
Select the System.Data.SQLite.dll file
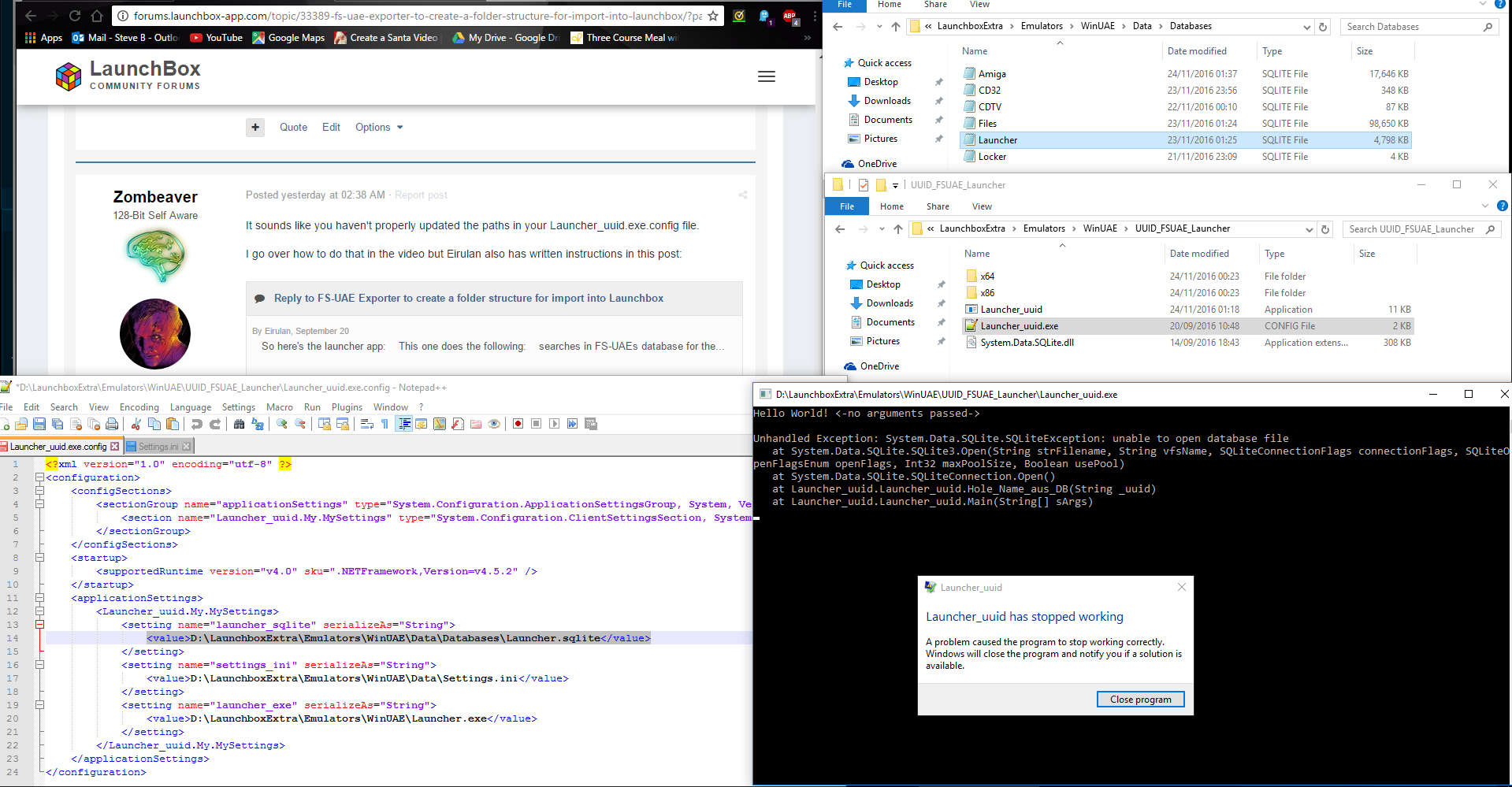pos(1027,343)
